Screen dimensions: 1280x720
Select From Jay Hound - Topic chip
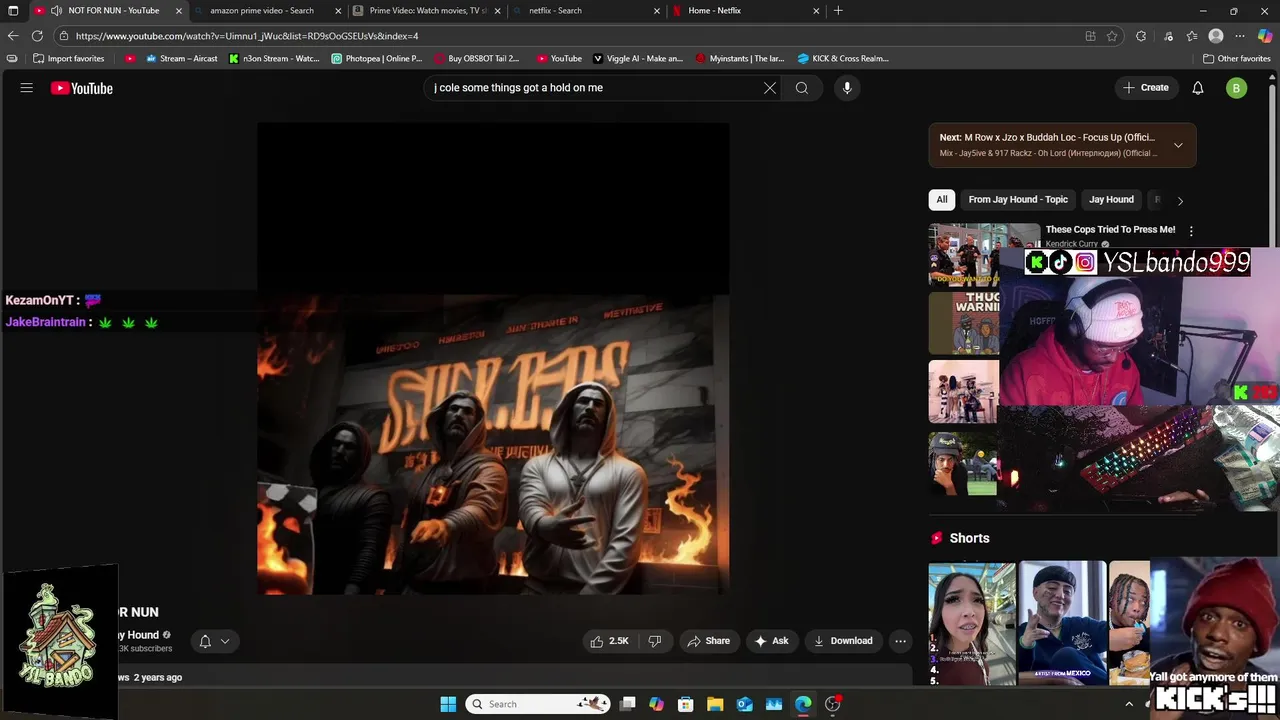[x=1018, y=199]
